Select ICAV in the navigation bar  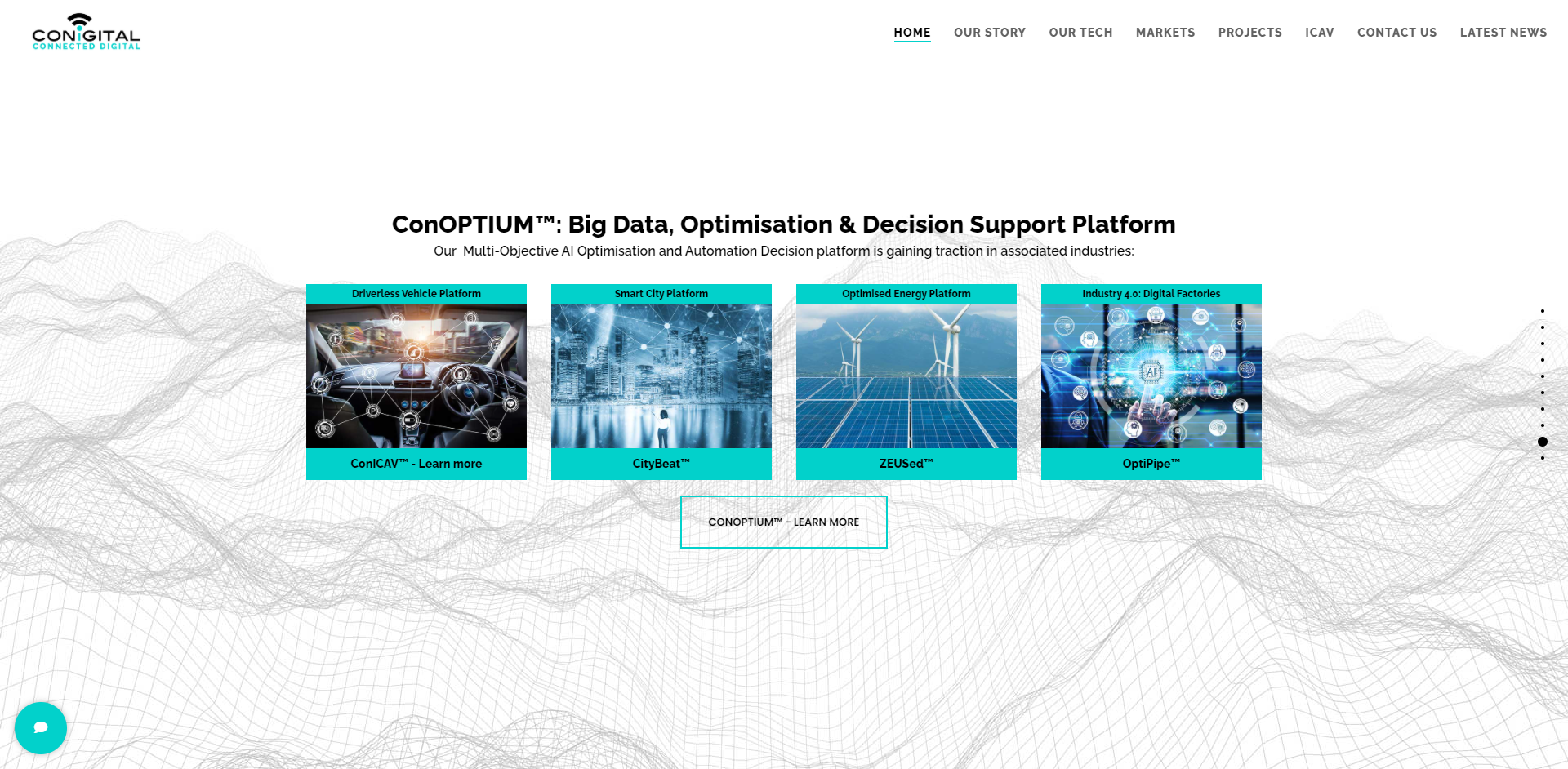coord(1319,33)
